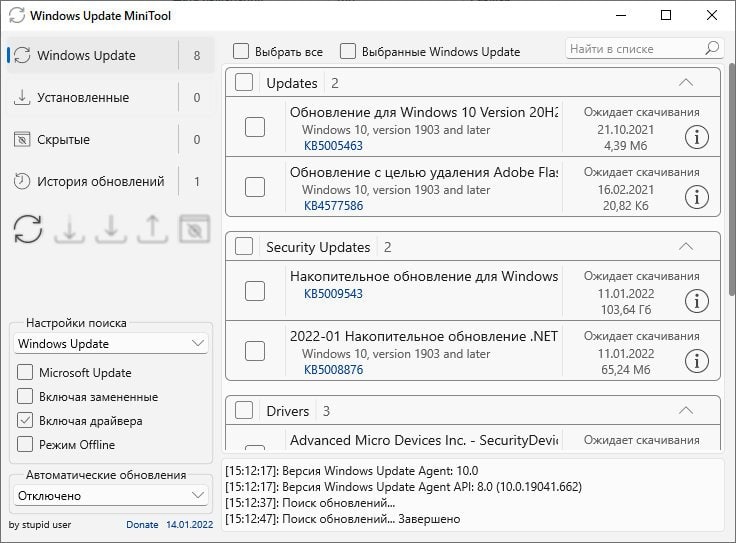Viewport: 736px width, 543px height.
Task: Open the automatic updates Отключено dropdown
Action: (x=111, y=496)
